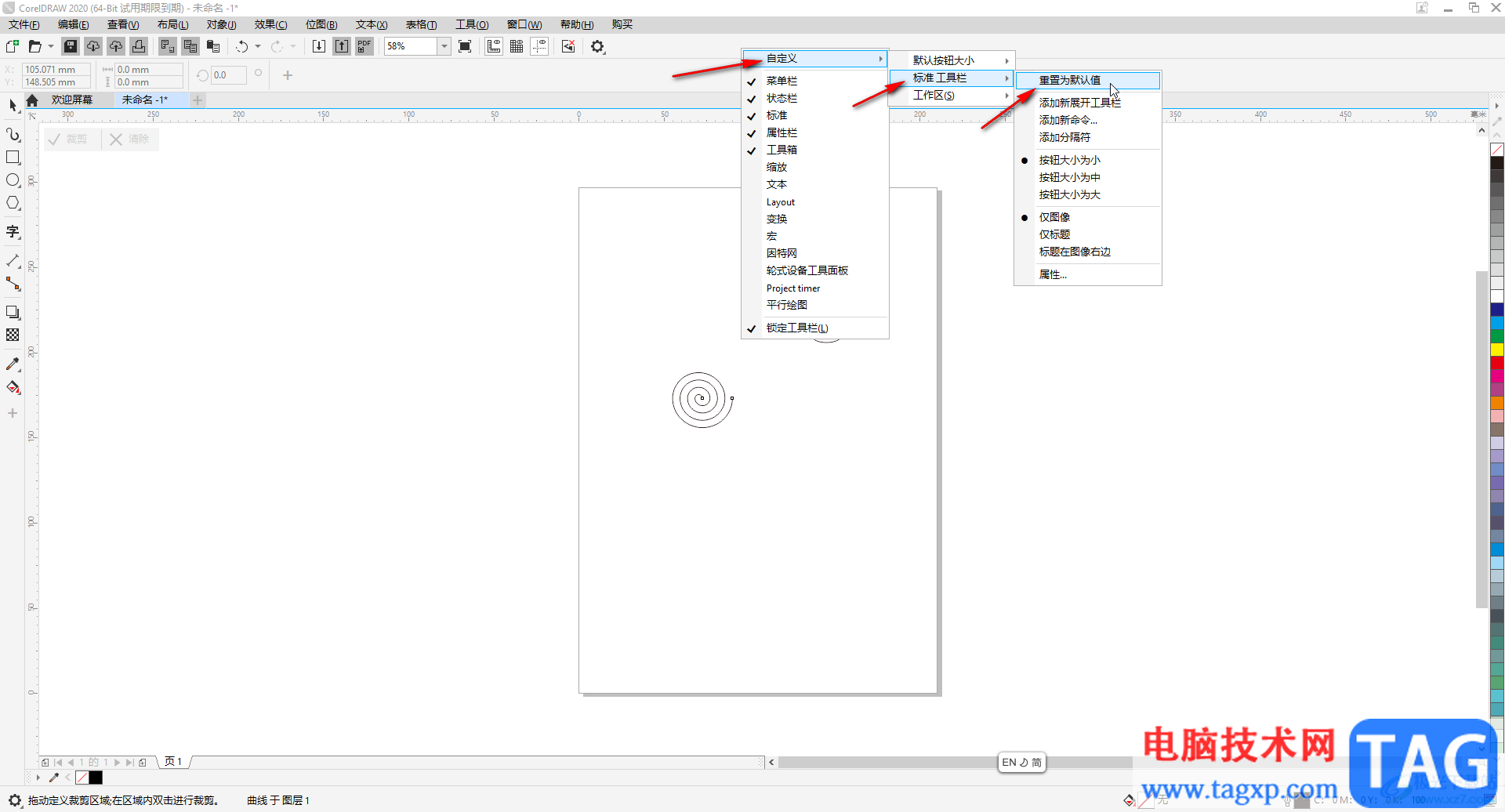Click the black fill swatch at bottom left
Image resolution: width=1505 pixels, height=812 pixels.
click(x=96, y=778)
